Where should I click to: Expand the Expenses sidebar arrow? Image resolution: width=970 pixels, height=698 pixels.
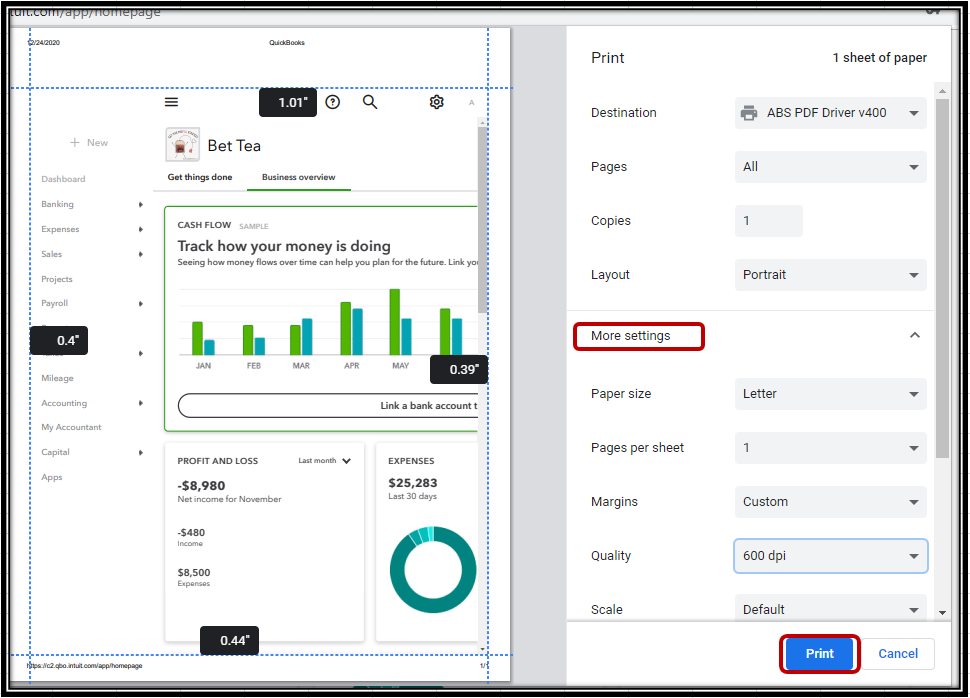[x=141, y=230]
